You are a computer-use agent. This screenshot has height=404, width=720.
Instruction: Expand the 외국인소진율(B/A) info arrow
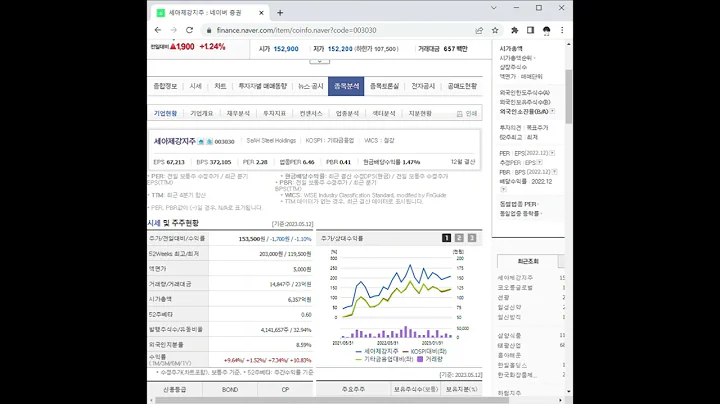552,111
